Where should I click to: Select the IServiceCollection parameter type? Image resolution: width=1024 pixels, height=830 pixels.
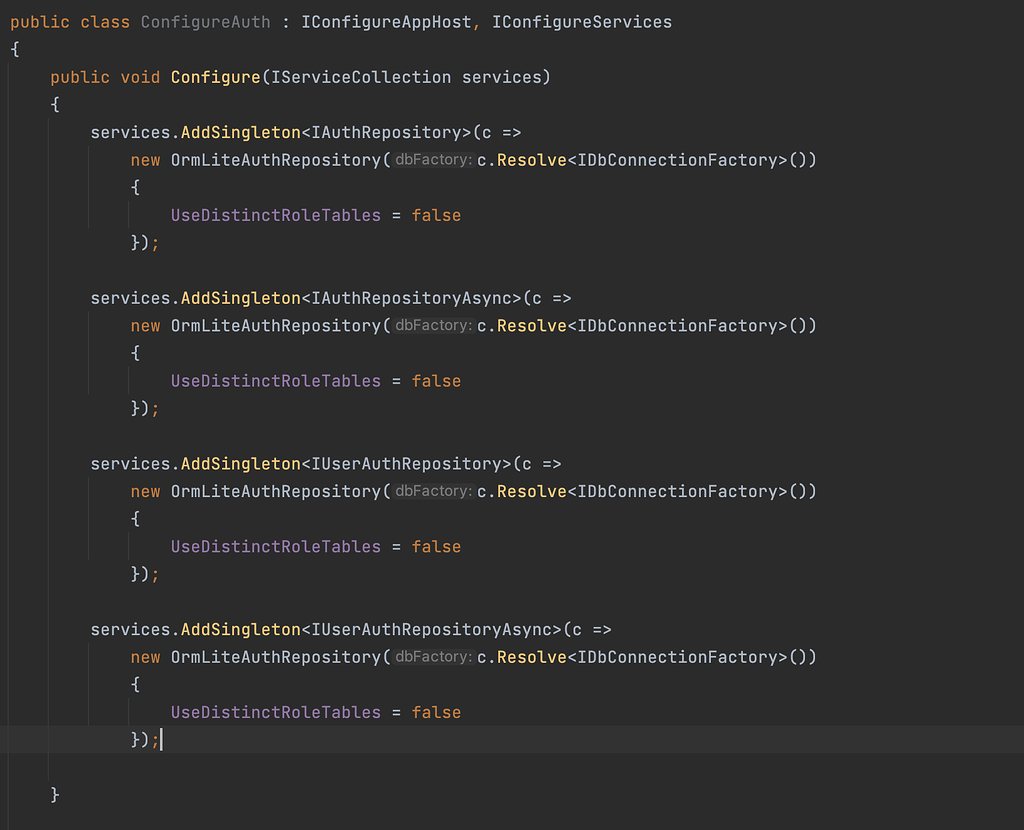[x=365, y=76]
